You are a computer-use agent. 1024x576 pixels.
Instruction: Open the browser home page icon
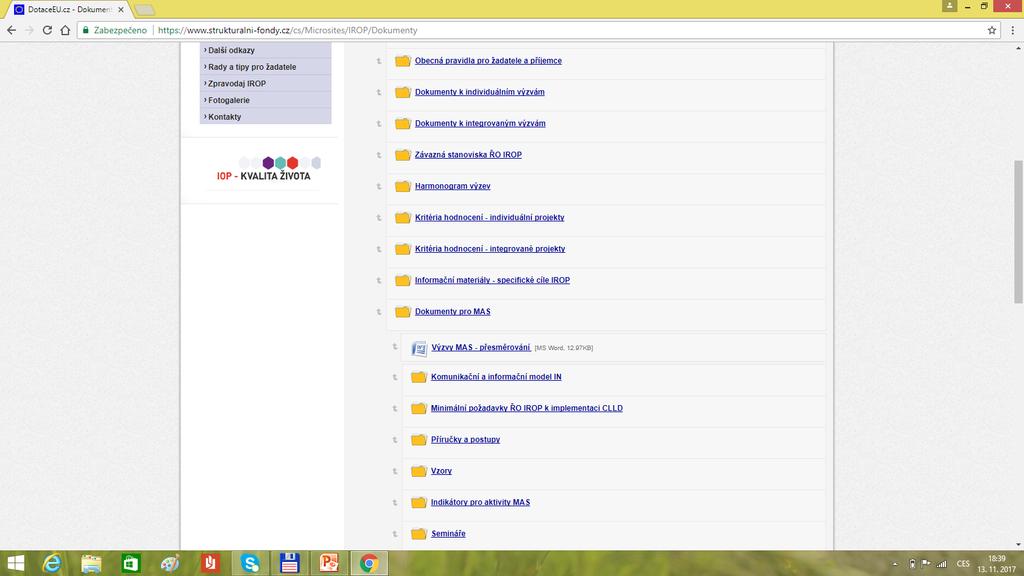click(x=65, y=30)
